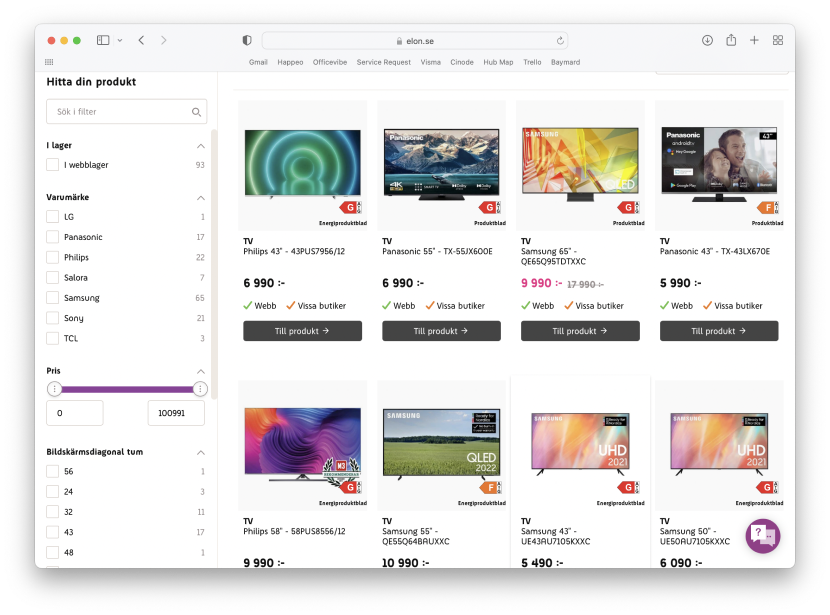Toggle the Safari sidebar icon
The image size is (830, 615).
click(x=103, y=40)
